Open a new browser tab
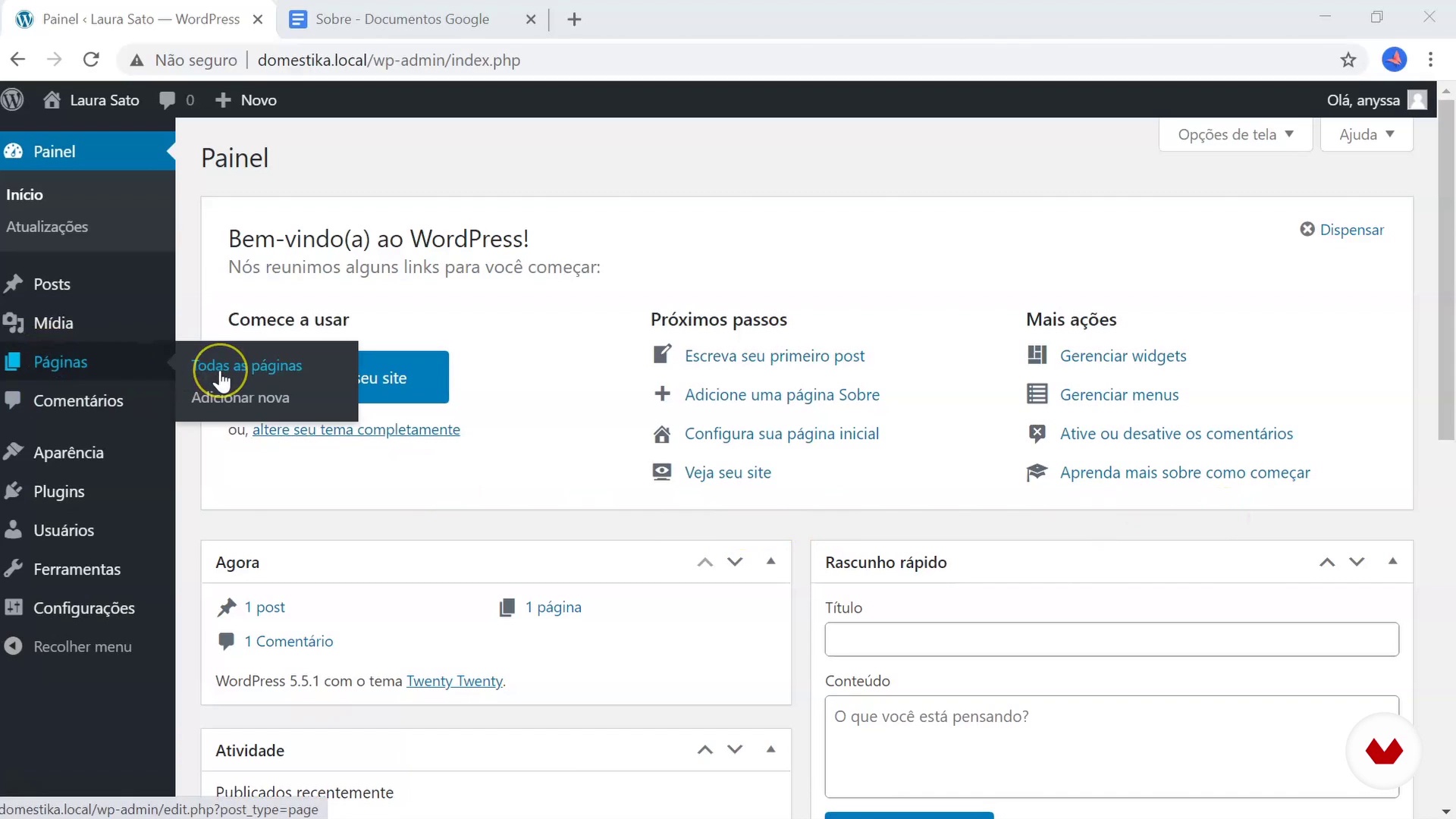 [x=574, y=20]
